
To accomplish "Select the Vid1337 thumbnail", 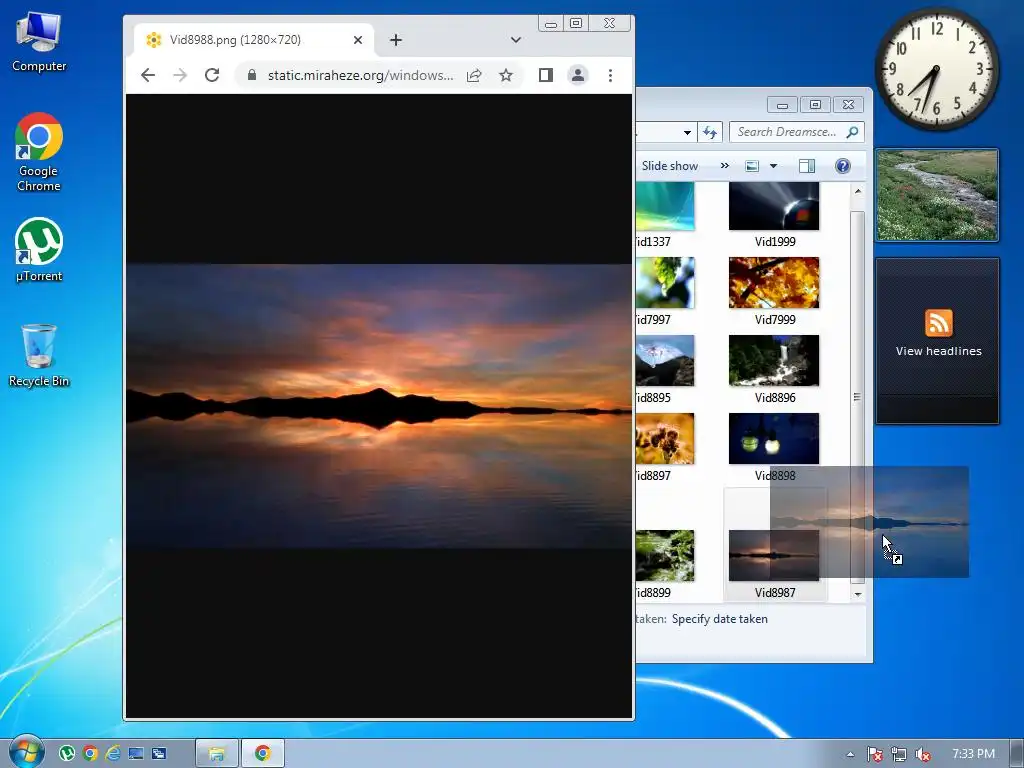I will (665, 206).
